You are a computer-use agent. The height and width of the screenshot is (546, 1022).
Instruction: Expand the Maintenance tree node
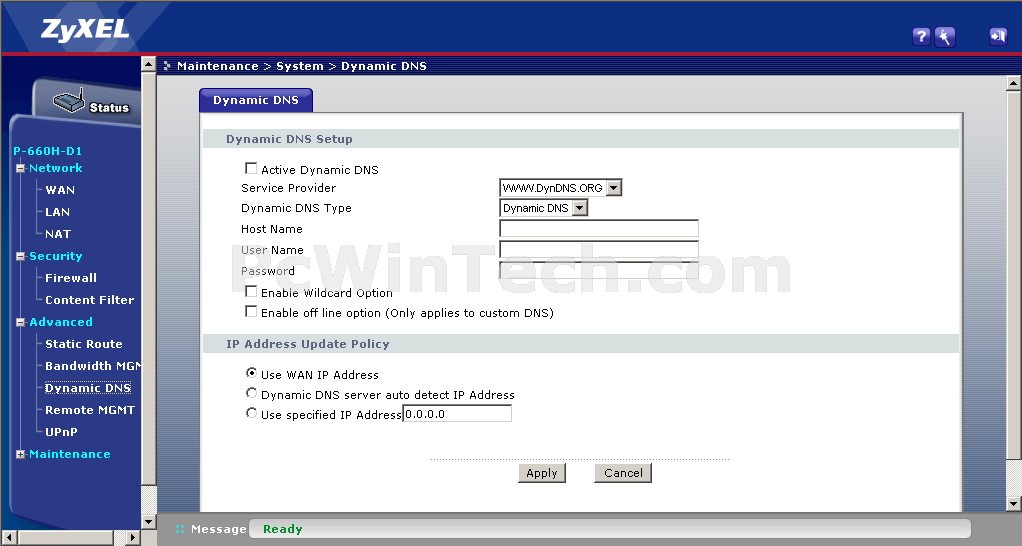tap(20, 455)
